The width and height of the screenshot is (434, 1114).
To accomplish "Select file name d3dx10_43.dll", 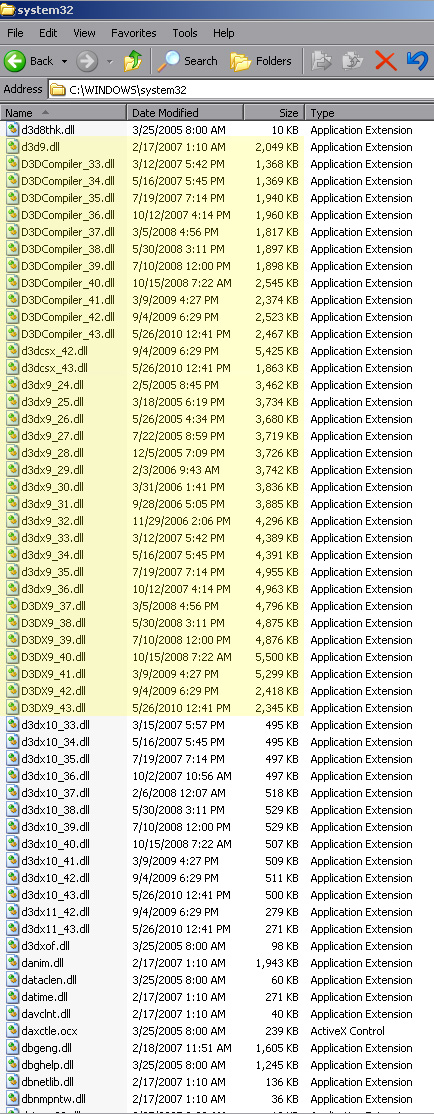I will [x=55, y=895].
